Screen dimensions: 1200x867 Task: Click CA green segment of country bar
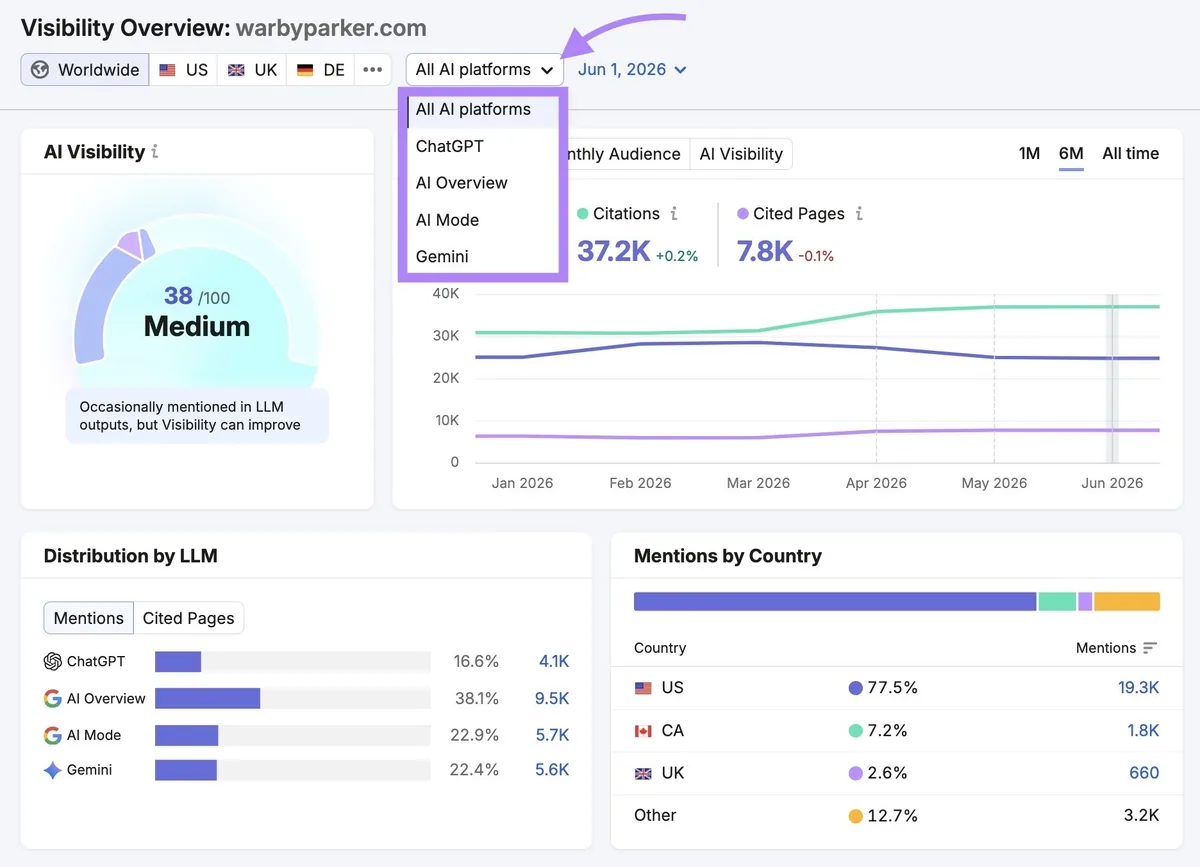pos(1057,601)
